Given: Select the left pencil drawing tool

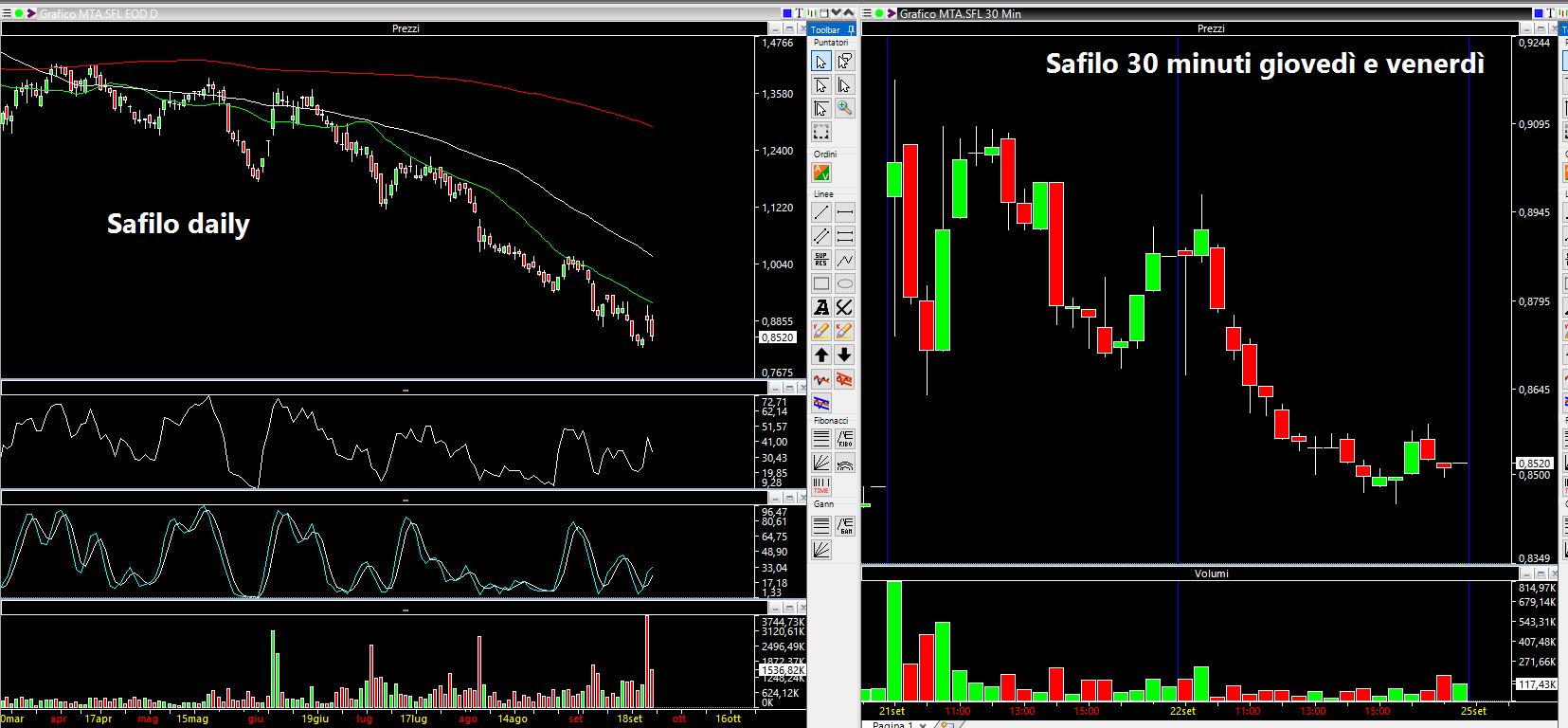Looking at the screenshot, I should pyautogui.click(x=821, y=331).
